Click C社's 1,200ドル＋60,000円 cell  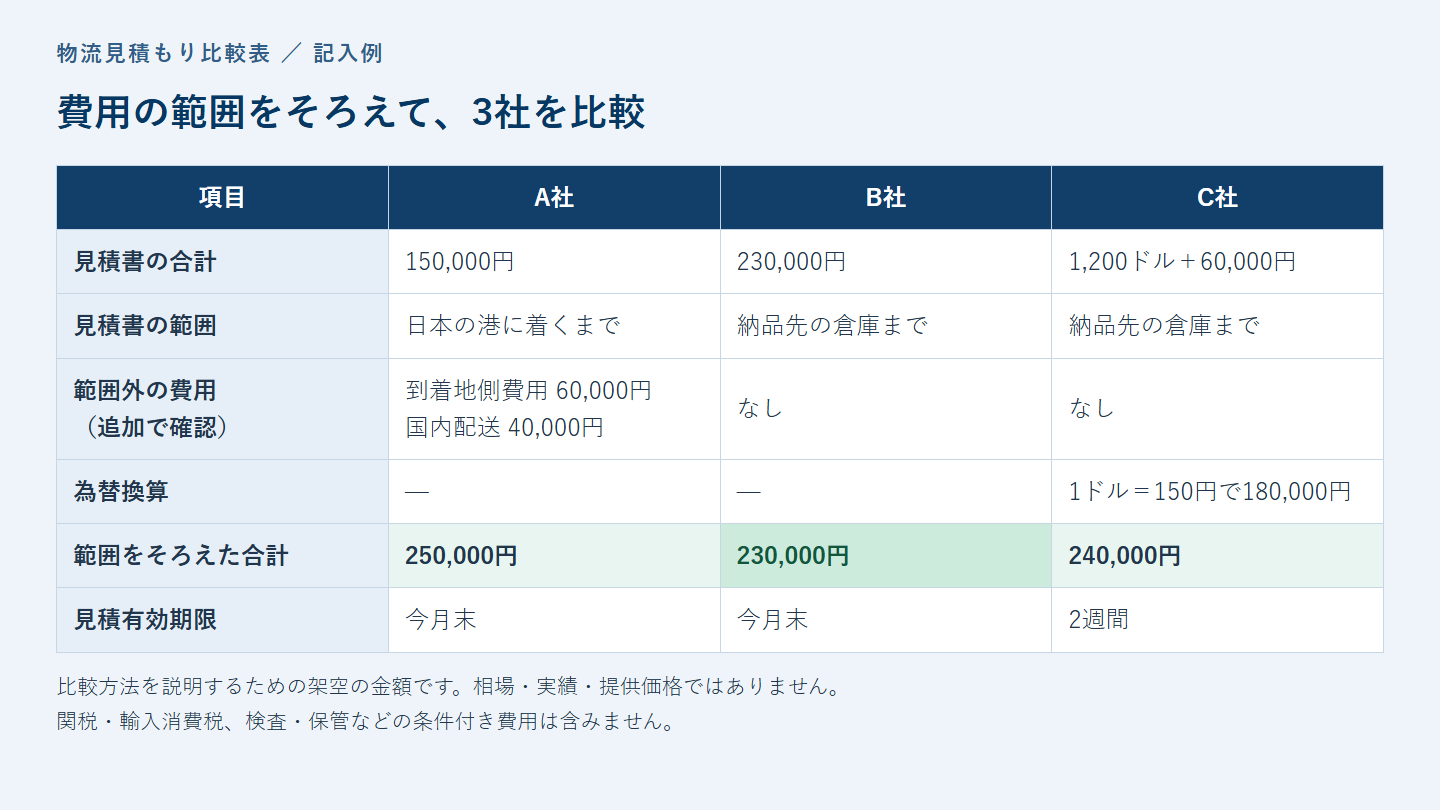click(x=1217, y=262)
